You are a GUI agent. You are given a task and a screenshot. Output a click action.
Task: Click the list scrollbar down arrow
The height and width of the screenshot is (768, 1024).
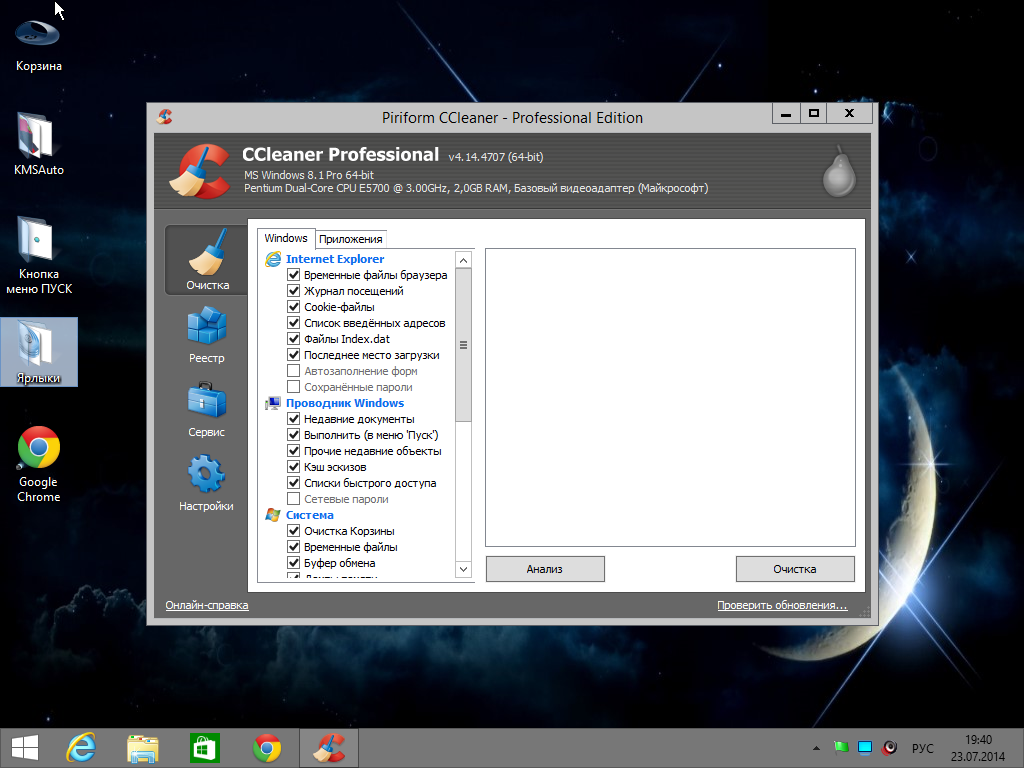point(463,569)
